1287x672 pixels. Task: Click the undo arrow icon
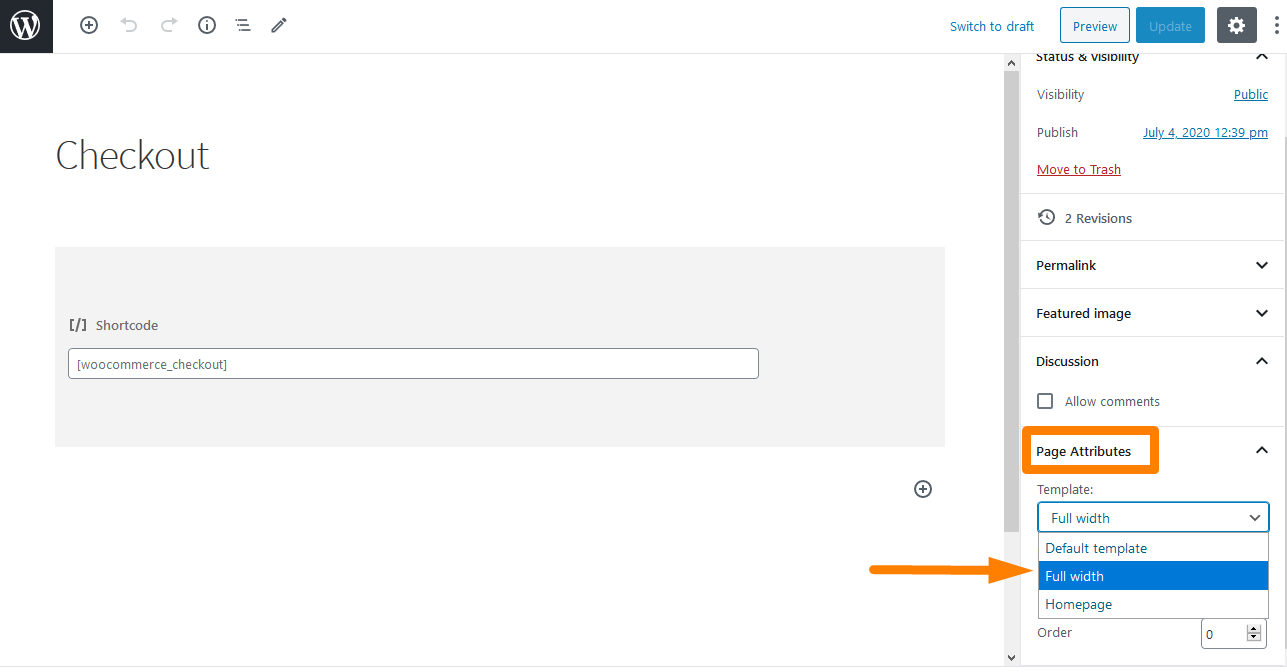click(x=129, y=26)
